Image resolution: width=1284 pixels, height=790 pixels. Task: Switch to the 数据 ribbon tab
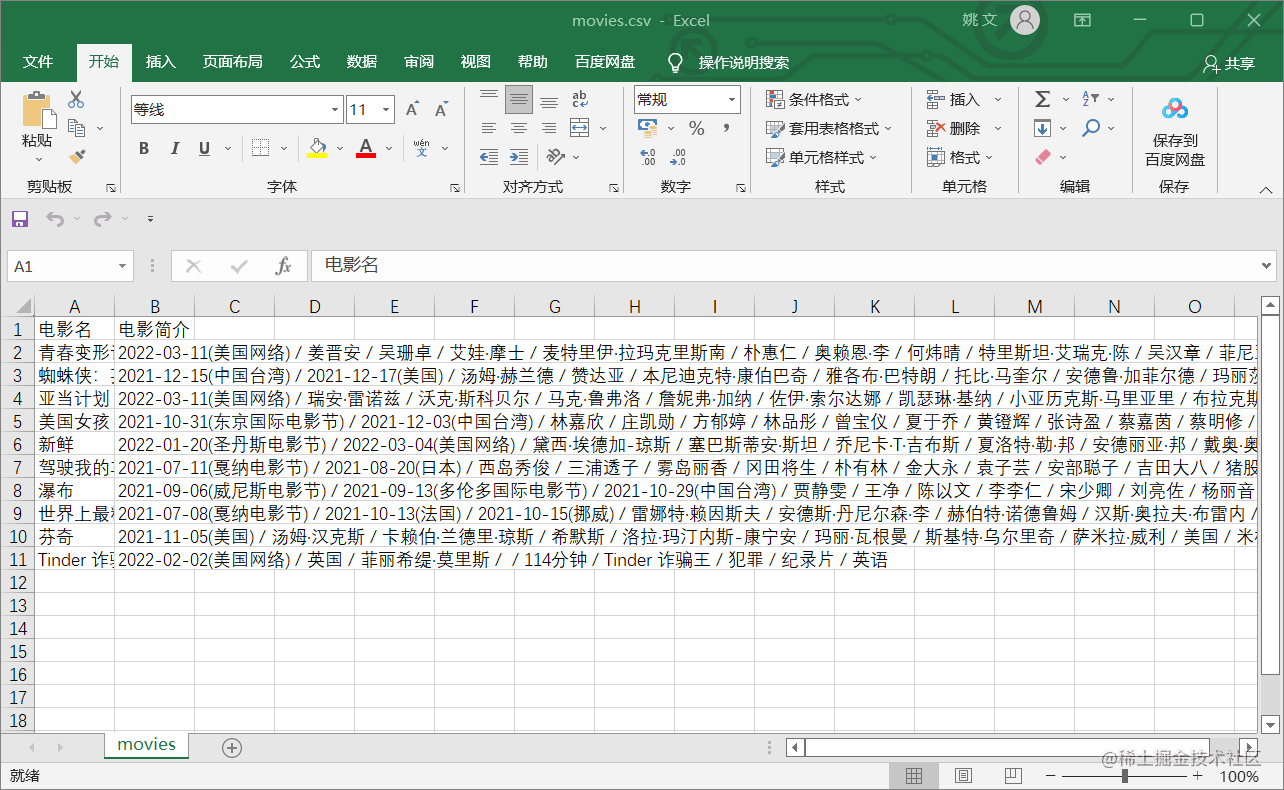(x=361, y=62)
